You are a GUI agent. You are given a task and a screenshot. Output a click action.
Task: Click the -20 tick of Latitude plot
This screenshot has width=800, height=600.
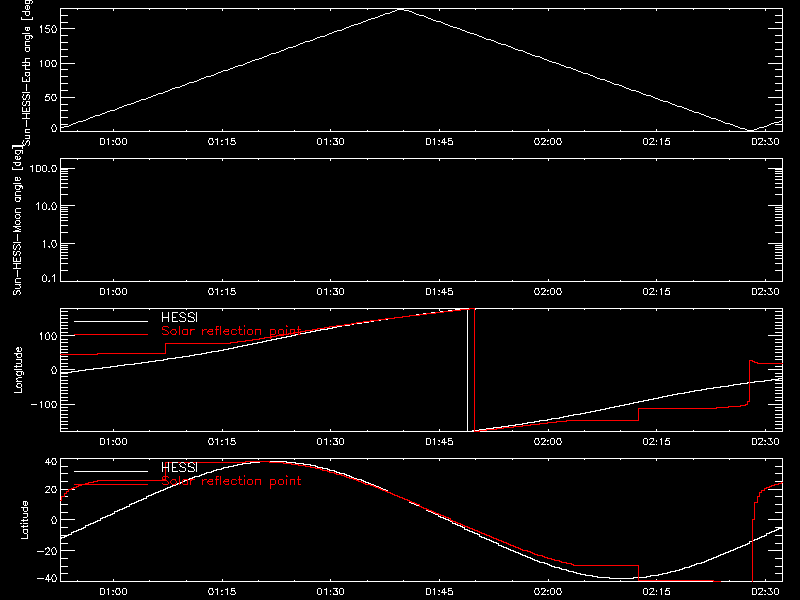[x=47, y=551]
